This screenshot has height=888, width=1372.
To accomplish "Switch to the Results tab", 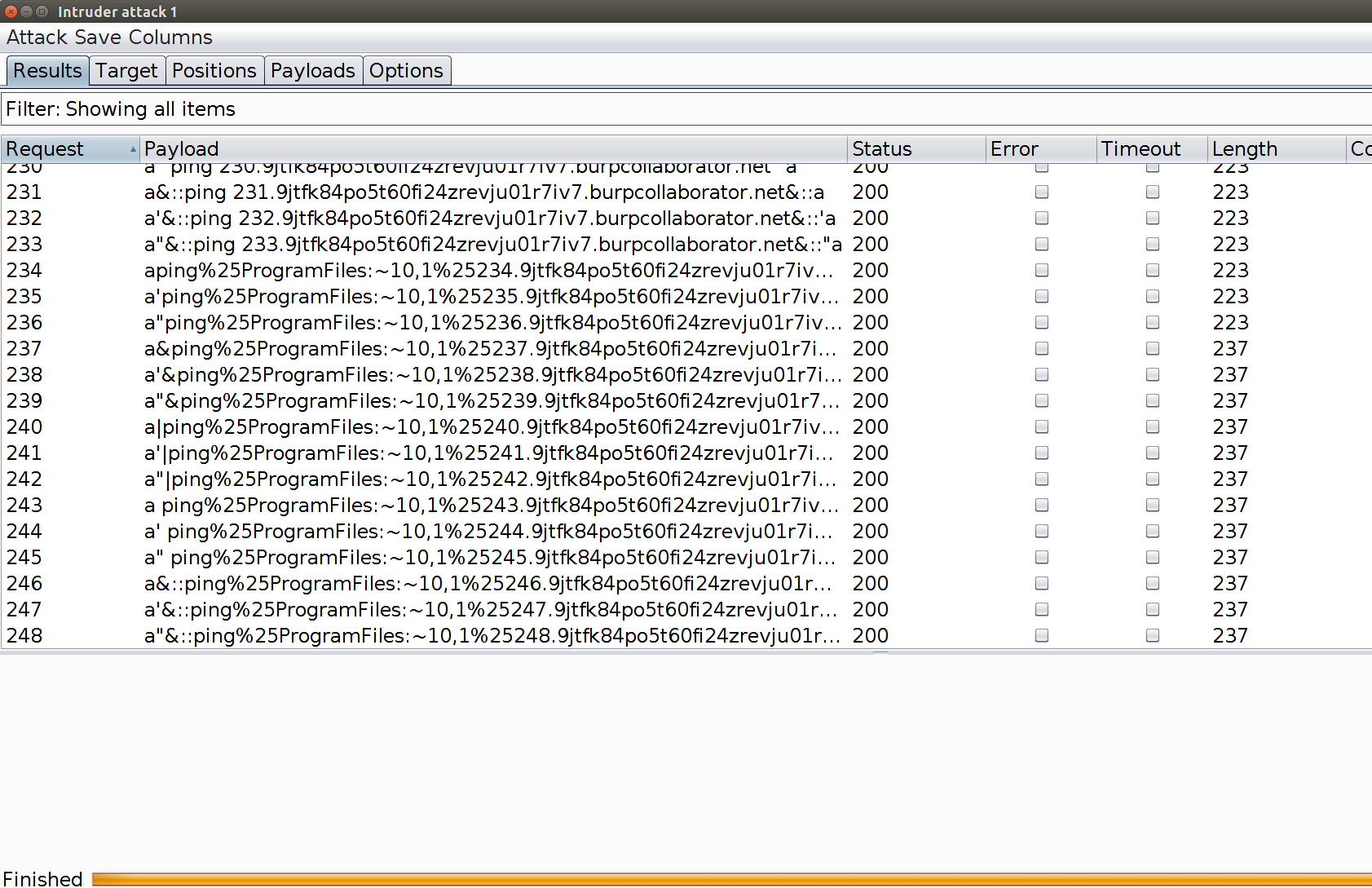I will pos(47,71).
